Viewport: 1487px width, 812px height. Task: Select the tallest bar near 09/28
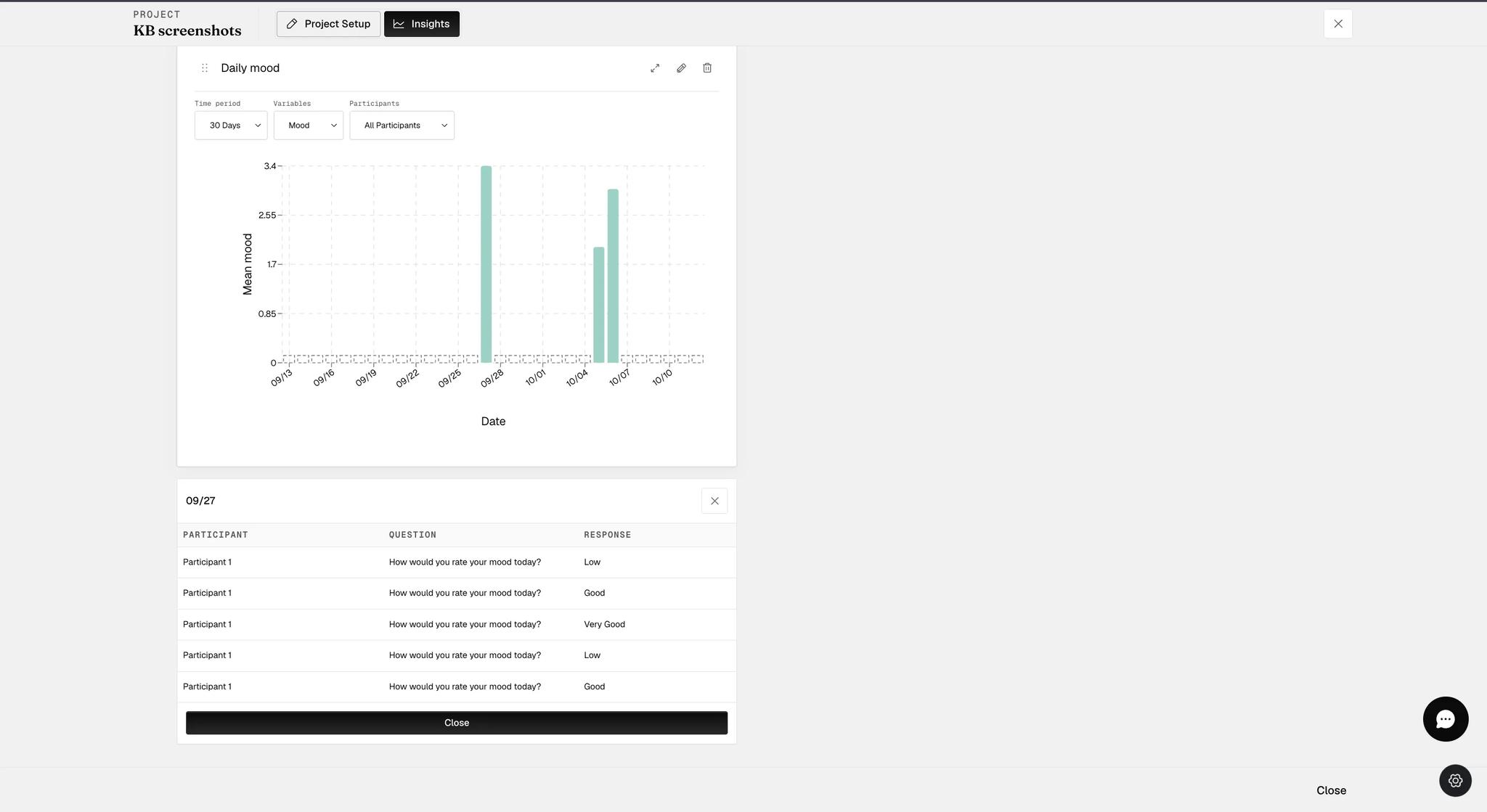[486, 264]
